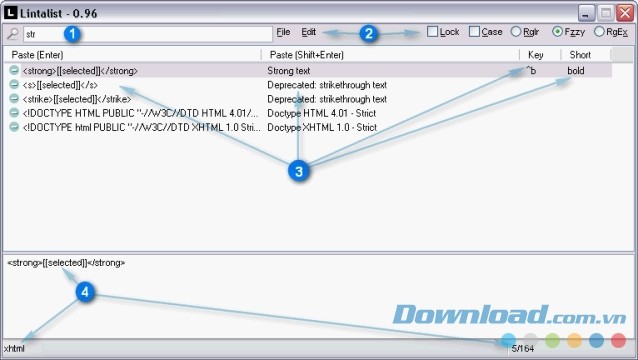Click the icon beside the strong snippet
The width and height of the screenshot is (638, 360).
(14, 70)
